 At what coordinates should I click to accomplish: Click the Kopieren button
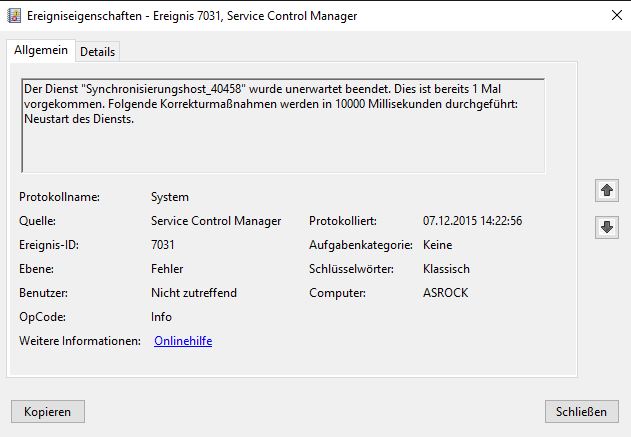(x=48, y=411)
